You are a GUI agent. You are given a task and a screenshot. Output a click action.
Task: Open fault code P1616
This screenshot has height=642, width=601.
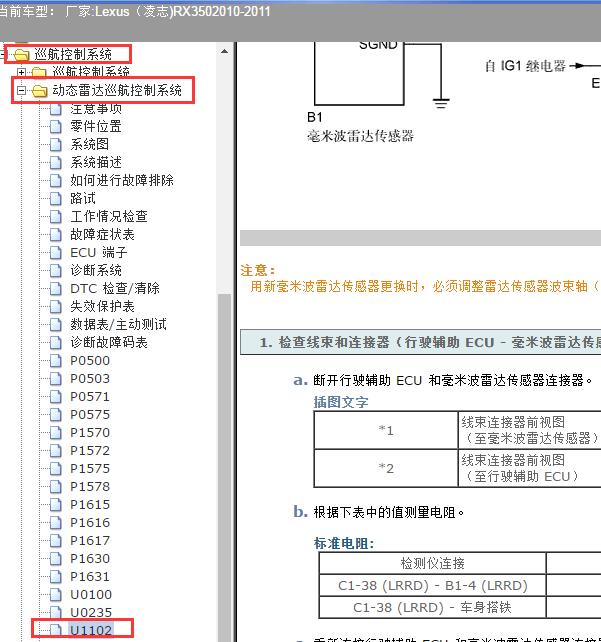(x=90, y=522)
